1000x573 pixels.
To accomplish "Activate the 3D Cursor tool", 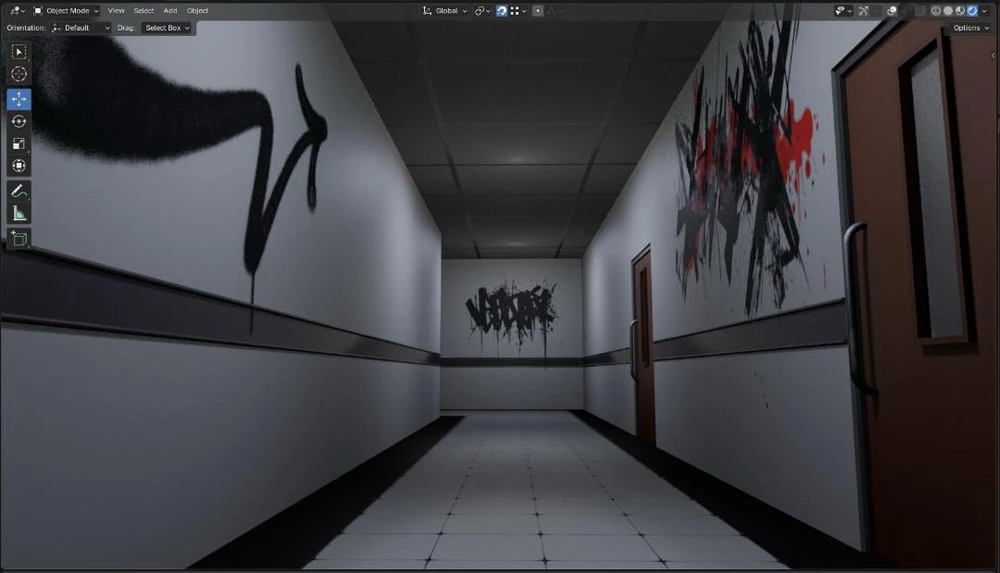I will tap(19, 75).
